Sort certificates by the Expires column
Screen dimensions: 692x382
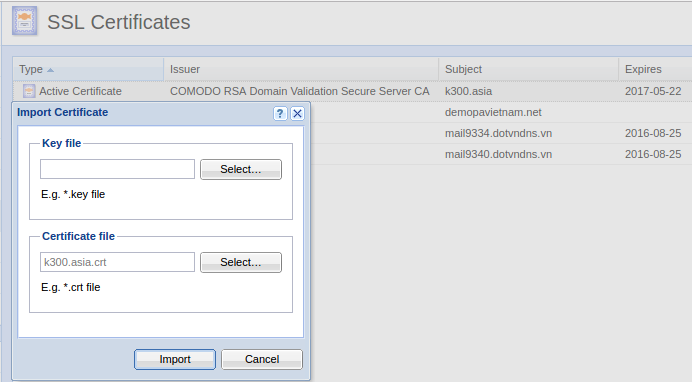[655, 69]
